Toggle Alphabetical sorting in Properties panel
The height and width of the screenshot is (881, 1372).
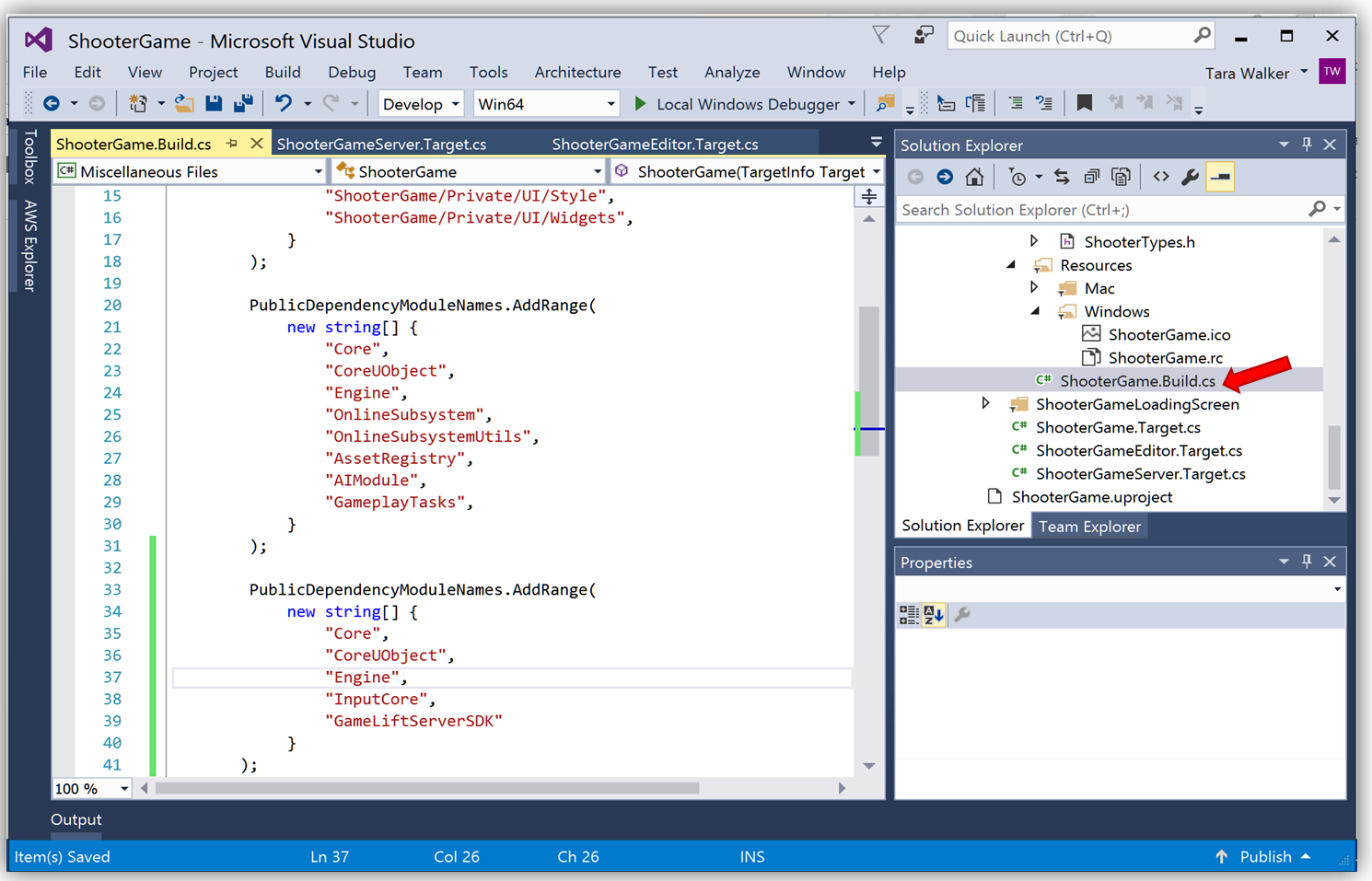click(934, 615)
